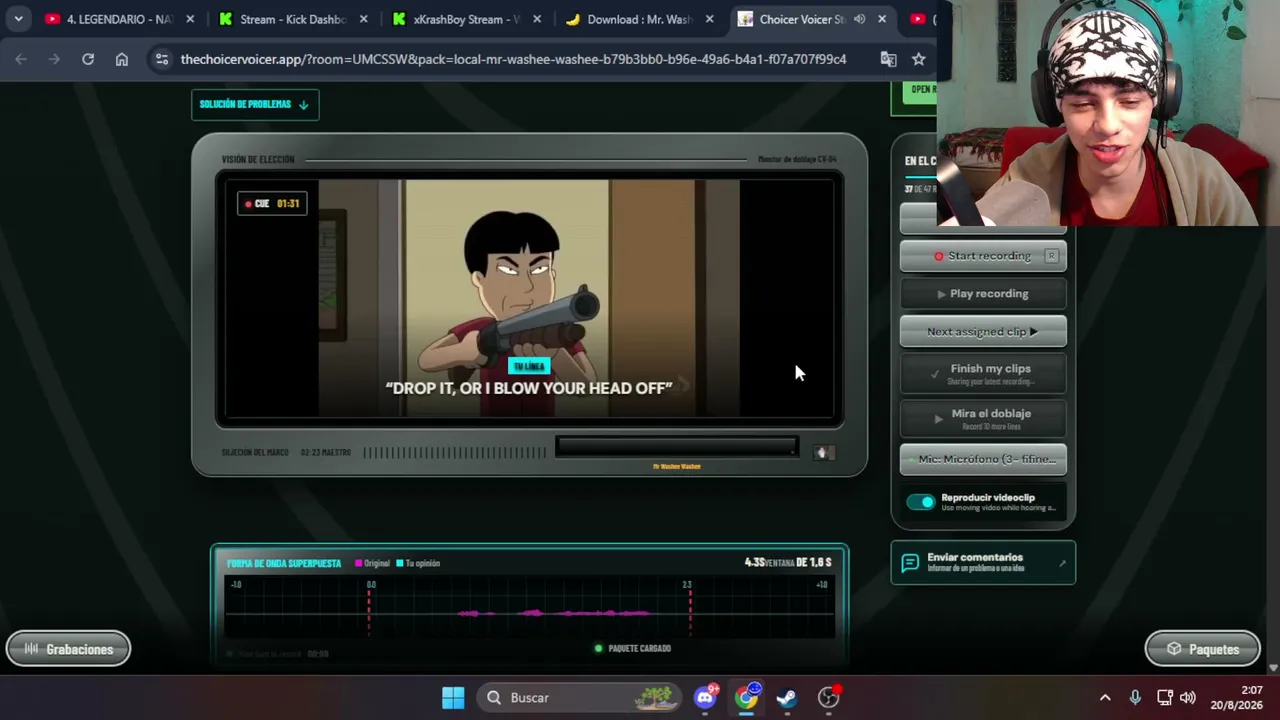The image size is (1280, 720).
Task: Click the Enviar comentarios chat bubble icon
Action: point(910,563)
